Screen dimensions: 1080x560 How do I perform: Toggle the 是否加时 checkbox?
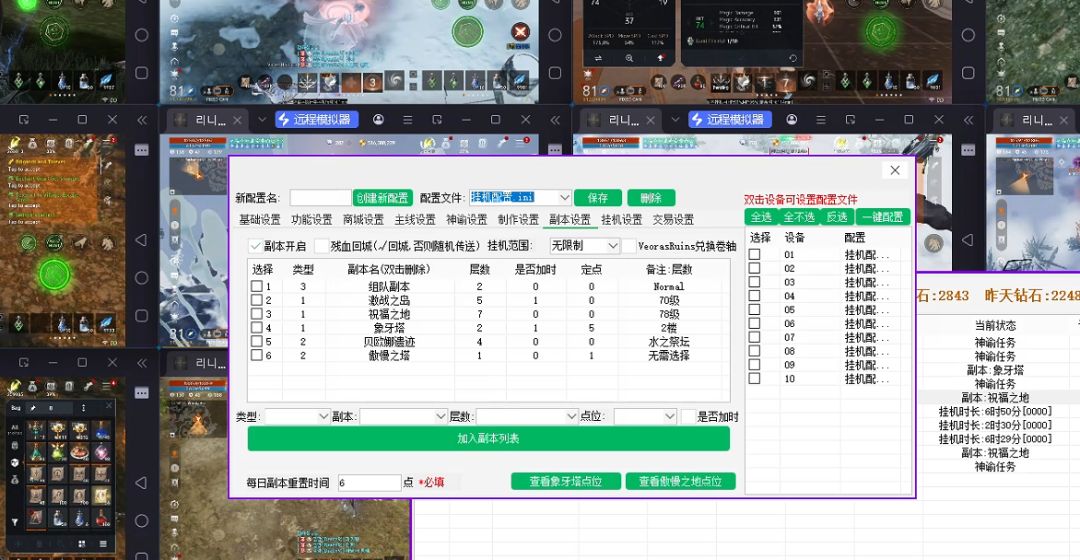click(688, 417)
